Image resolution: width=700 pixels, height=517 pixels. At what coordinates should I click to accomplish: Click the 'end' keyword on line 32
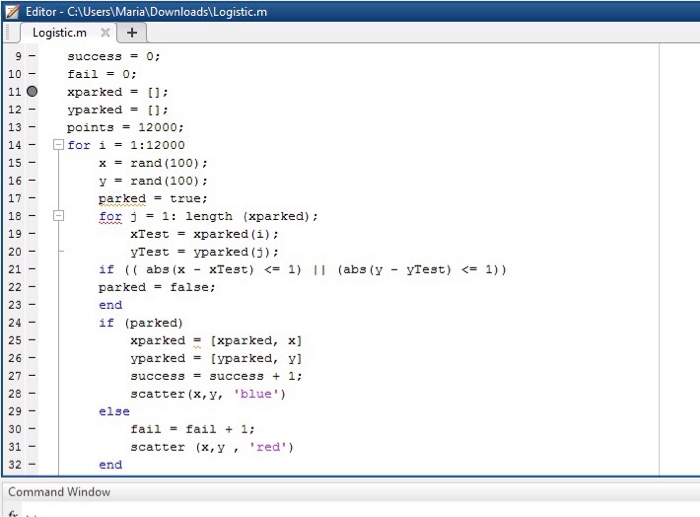pos(110,465)
